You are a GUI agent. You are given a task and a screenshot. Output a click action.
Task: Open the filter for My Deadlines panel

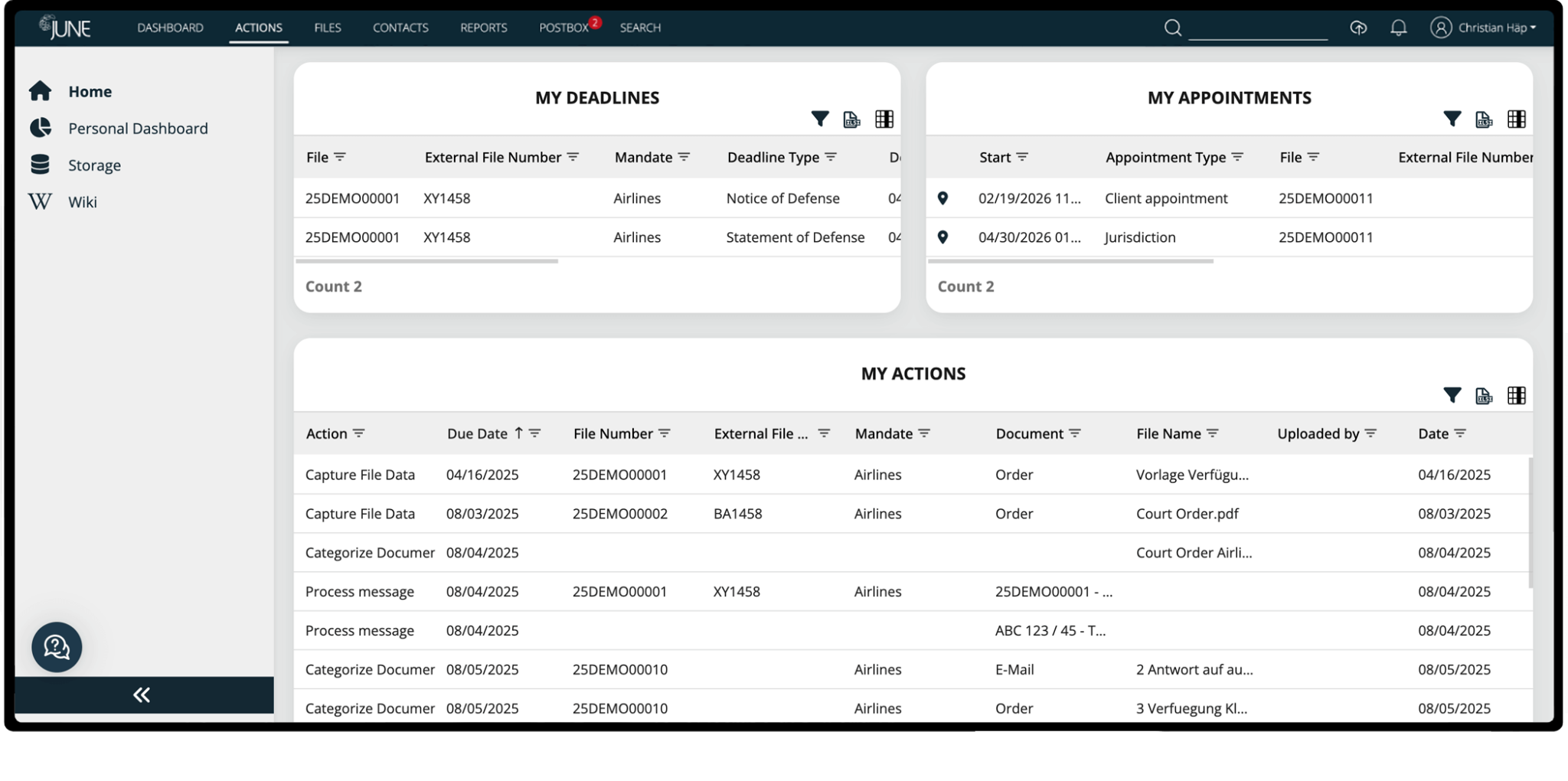820,119
